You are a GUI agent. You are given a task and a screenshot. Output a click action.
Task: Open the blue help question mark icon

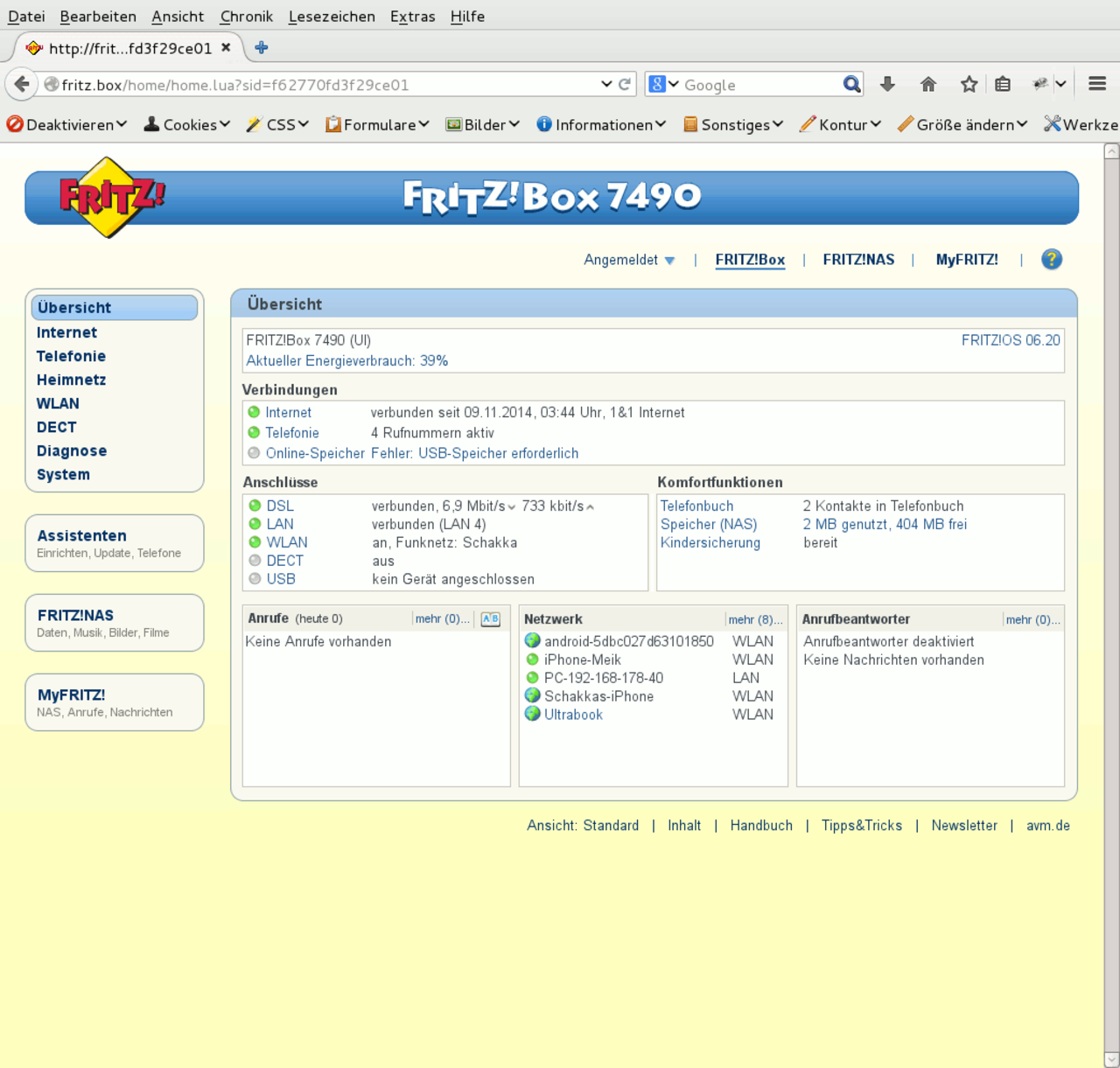click(x=1052, y=259)
